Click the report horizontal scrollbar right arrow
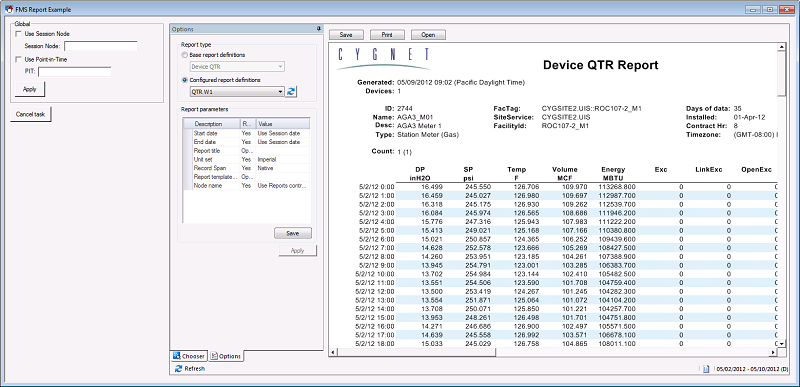 click(772, 352)
